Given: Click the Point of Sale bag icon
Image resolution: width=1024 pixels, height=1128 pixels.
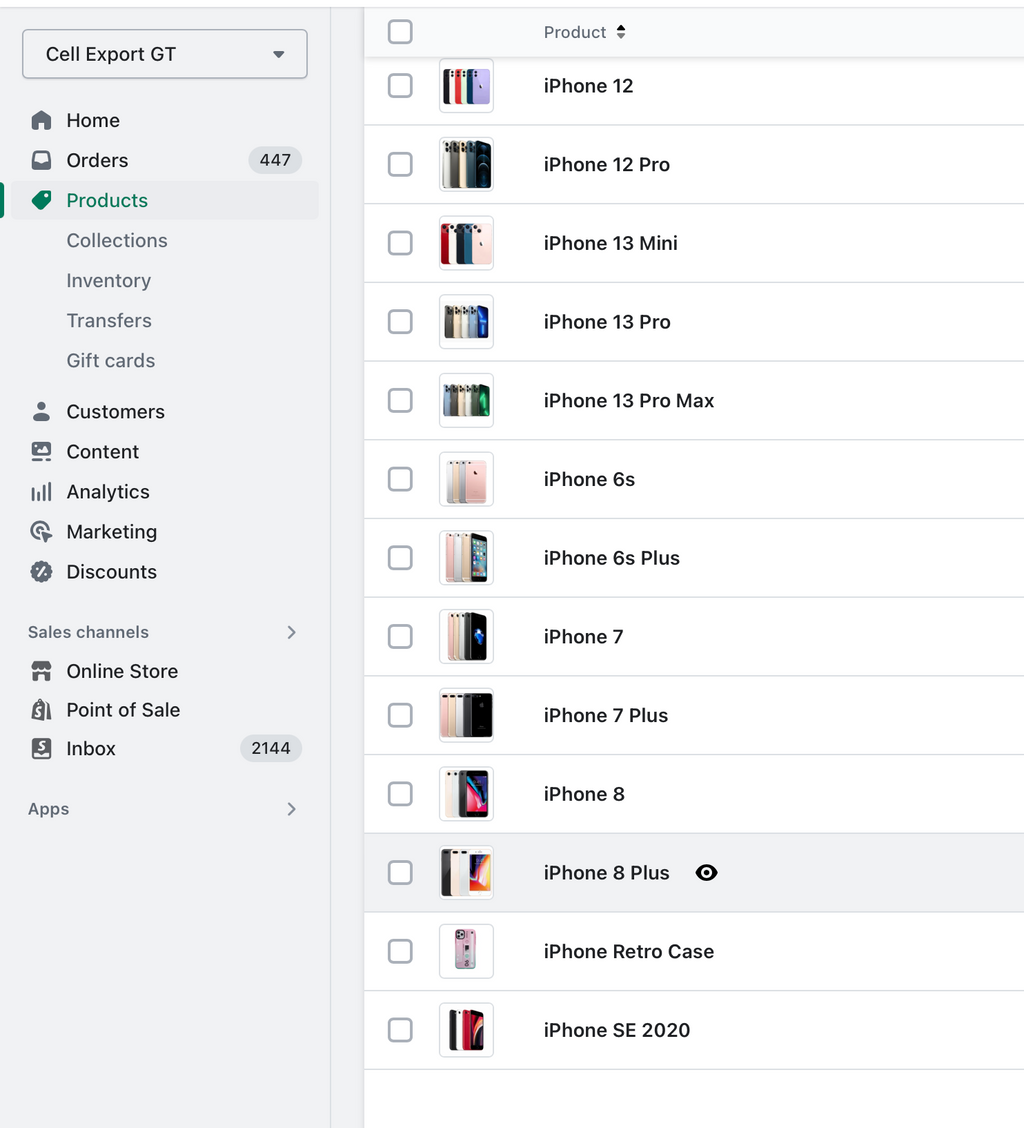Looking at the screenshot, I should point(42,710).
